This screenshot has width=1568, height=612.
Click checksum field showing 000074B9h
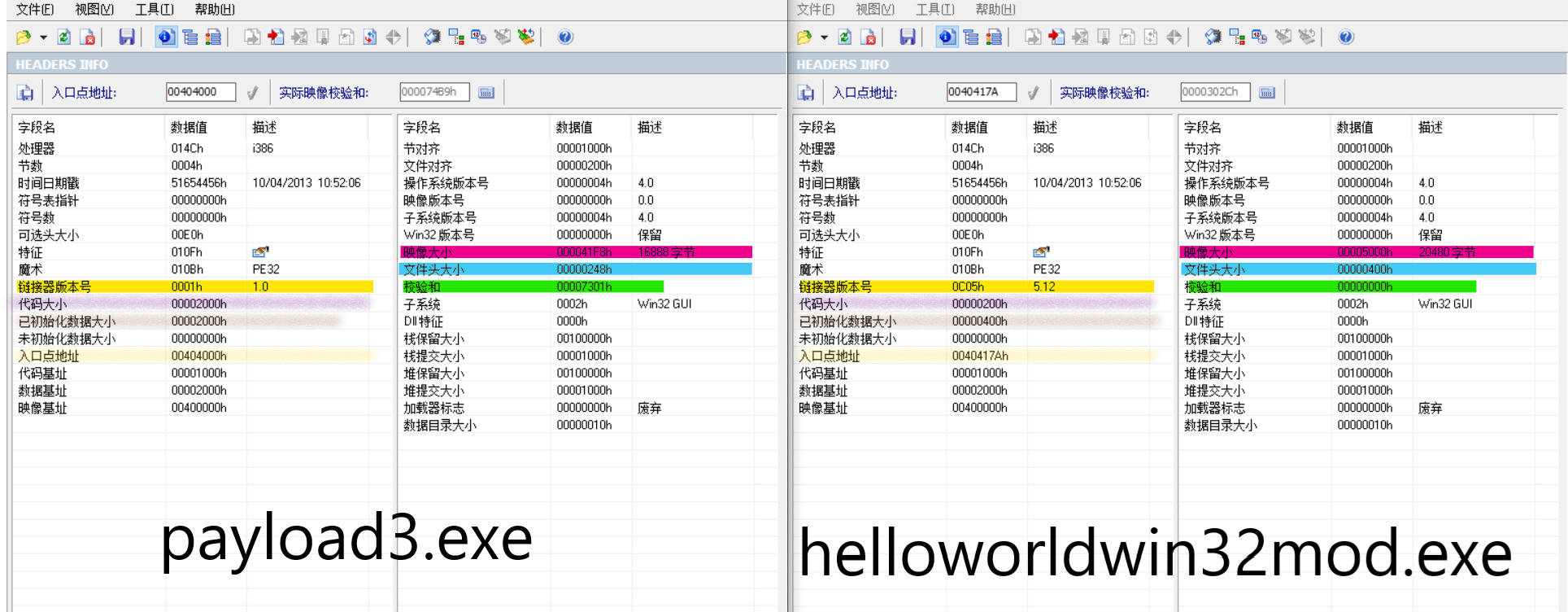(x=434, y=92)
